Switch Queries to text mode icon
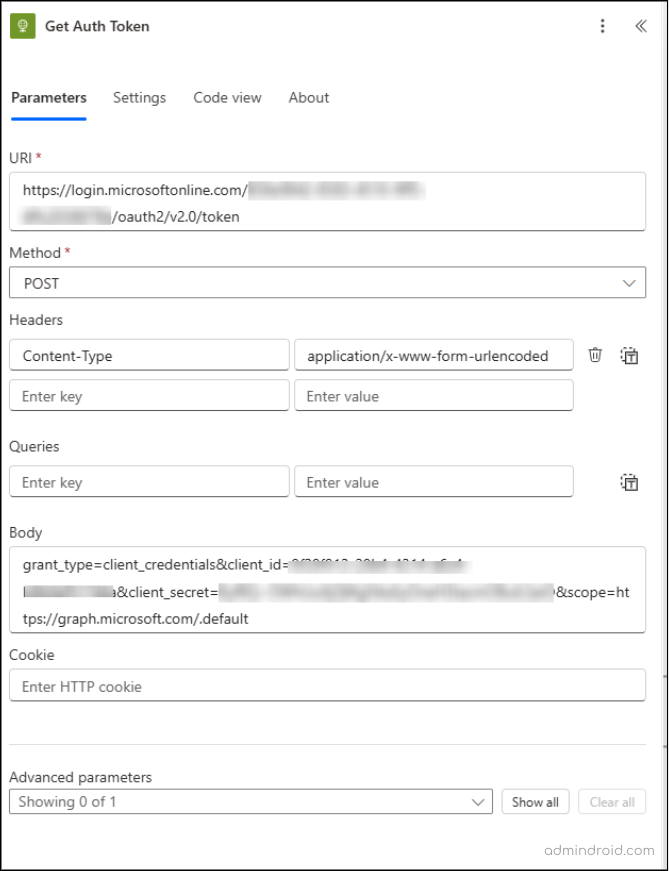Screen dimensions: 669x871 click(629, 482)
